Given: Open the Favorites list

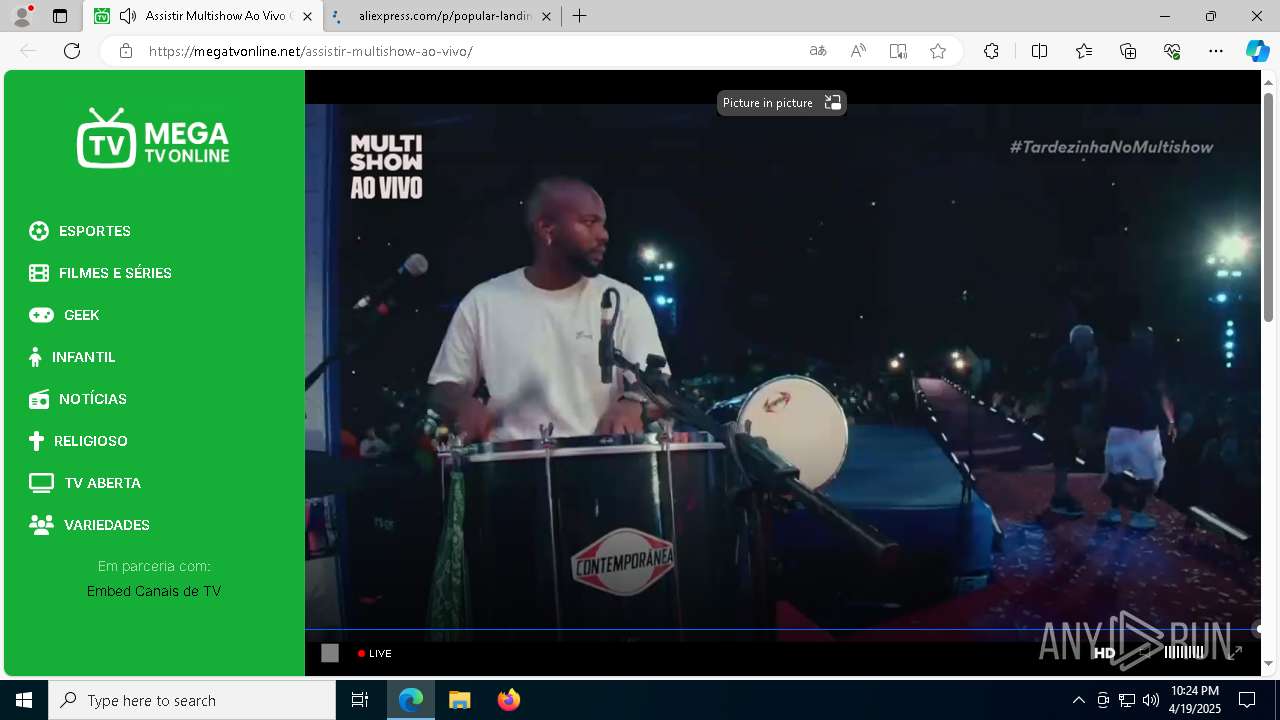Looking at the screenshot, I should 1084,51.
